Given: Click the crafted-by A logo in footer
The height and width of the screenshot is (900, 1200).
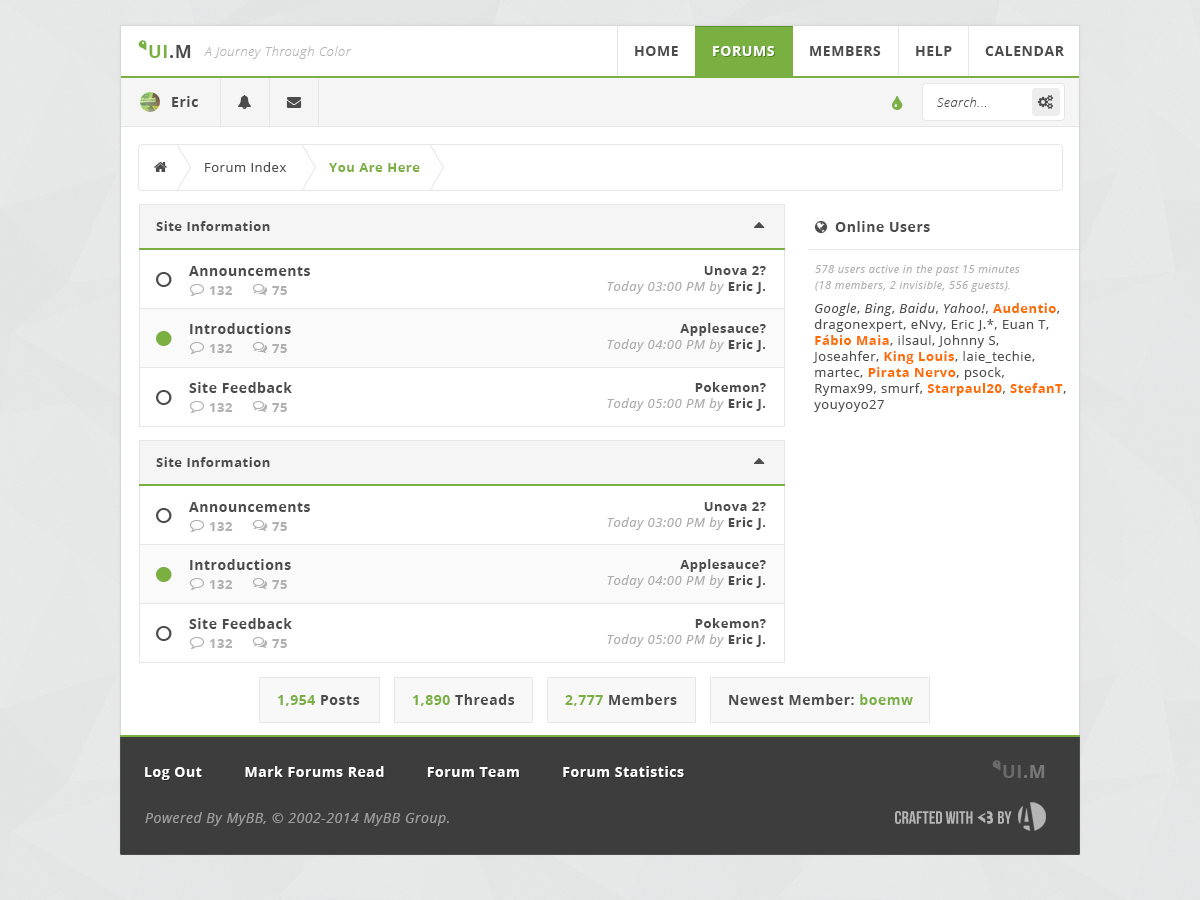Looking at the screenshot, I should click(x=1032, y=817).
